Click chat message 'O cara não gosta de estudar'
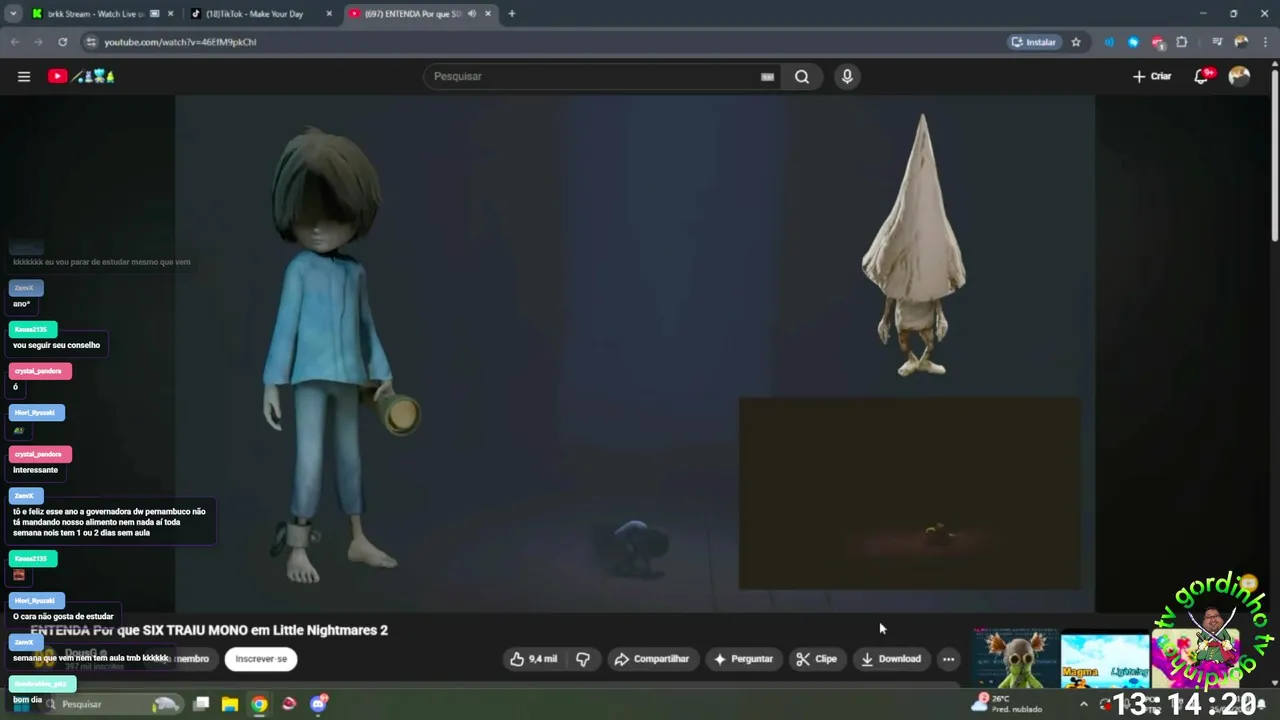The width and height of the screenshot is (1280, 720). (64, 617)
